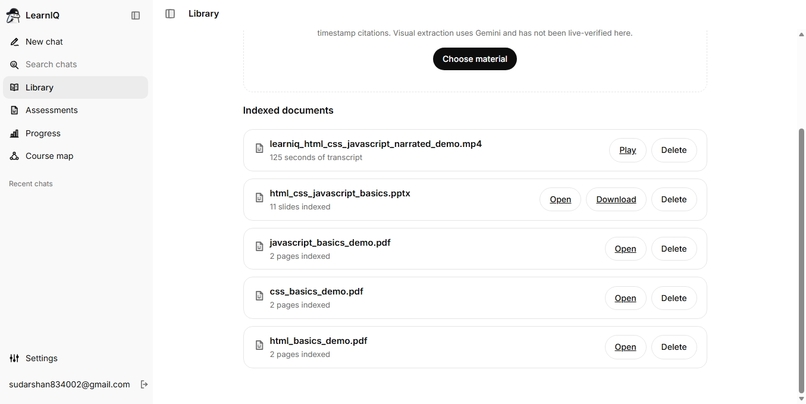Delete learniq_html_css_javascript_narrated_demo.mp4
The width and height of the screenshot is (806, 404).
[x=674, y=150]
